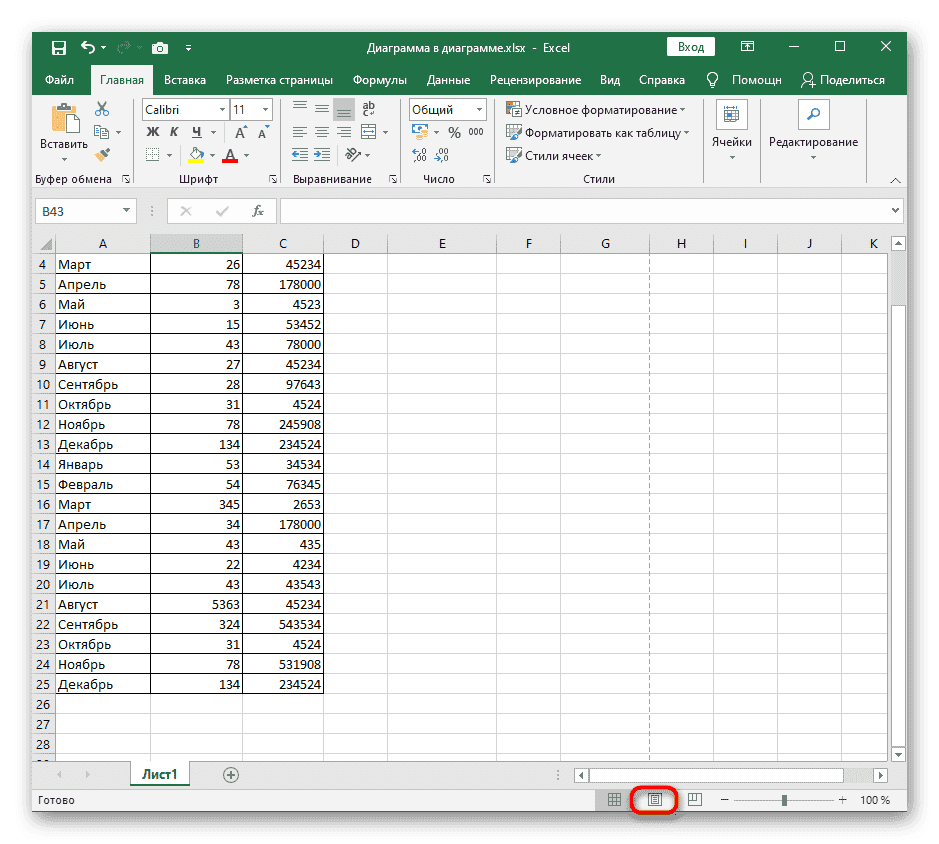Switch to the Вставка tab

click(185, 80)
